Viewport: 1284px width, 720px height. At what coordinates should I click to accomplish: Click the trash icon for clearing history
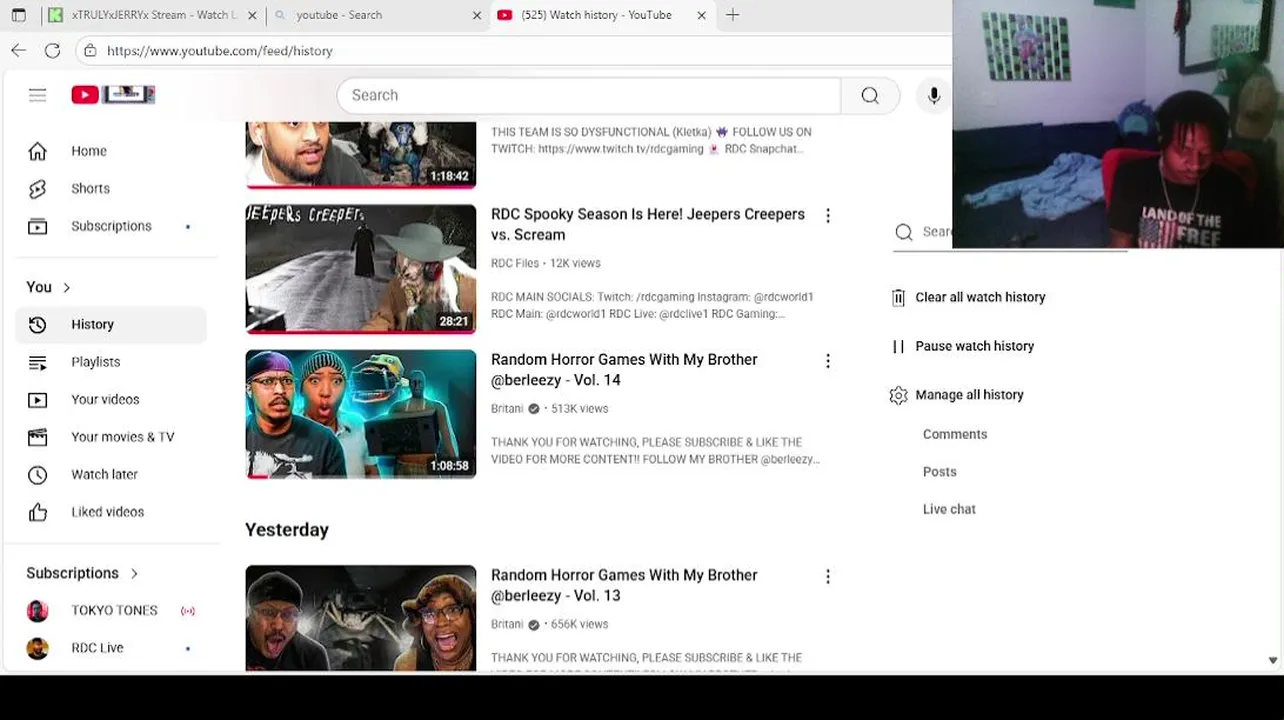point(898,297)
